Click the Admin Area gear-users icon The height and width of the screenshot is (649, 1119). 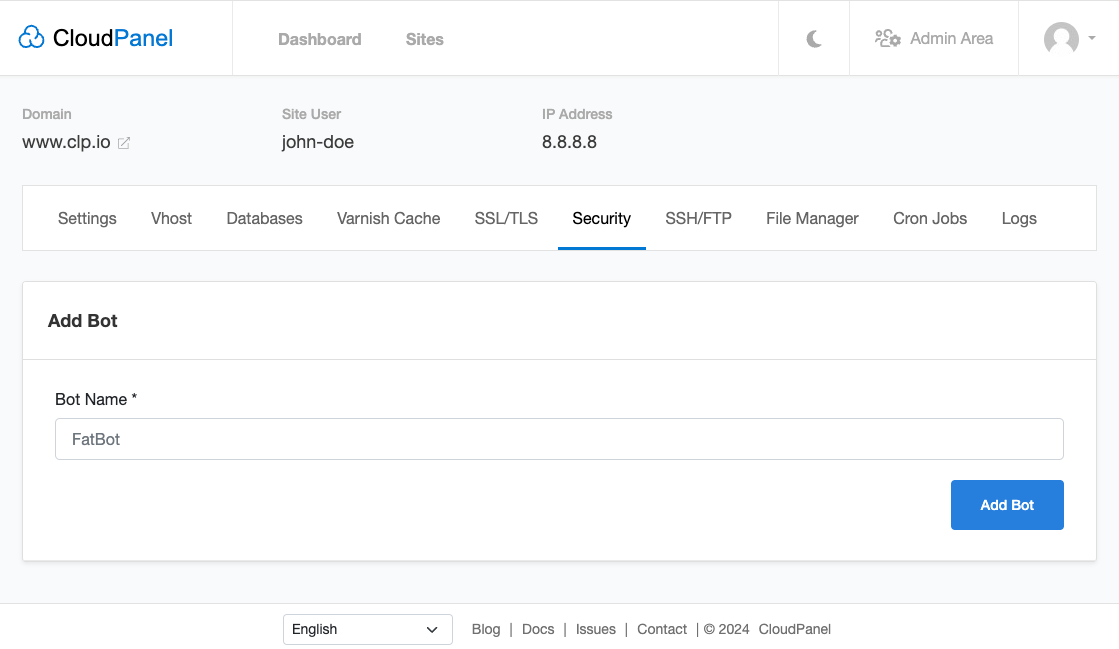[x=887, y=39]
